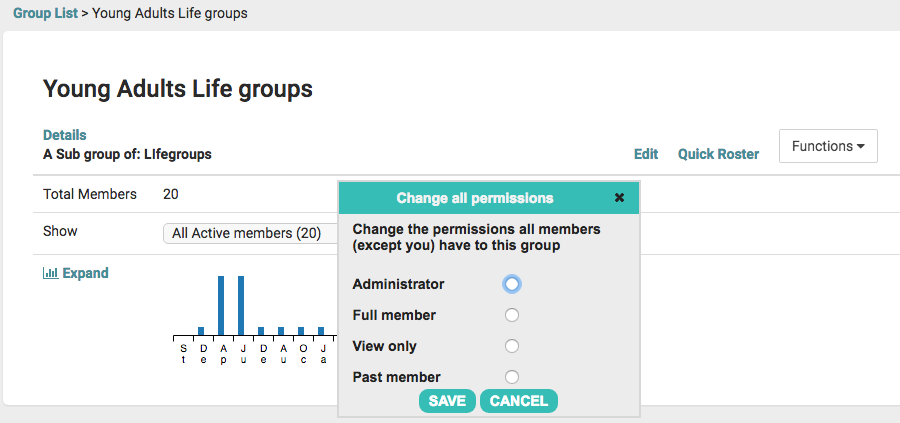The height and width of the screenshot is (423, 900).
Task: Choose the View only permission option
Action: pyautogui.click(x=511, y=346)
